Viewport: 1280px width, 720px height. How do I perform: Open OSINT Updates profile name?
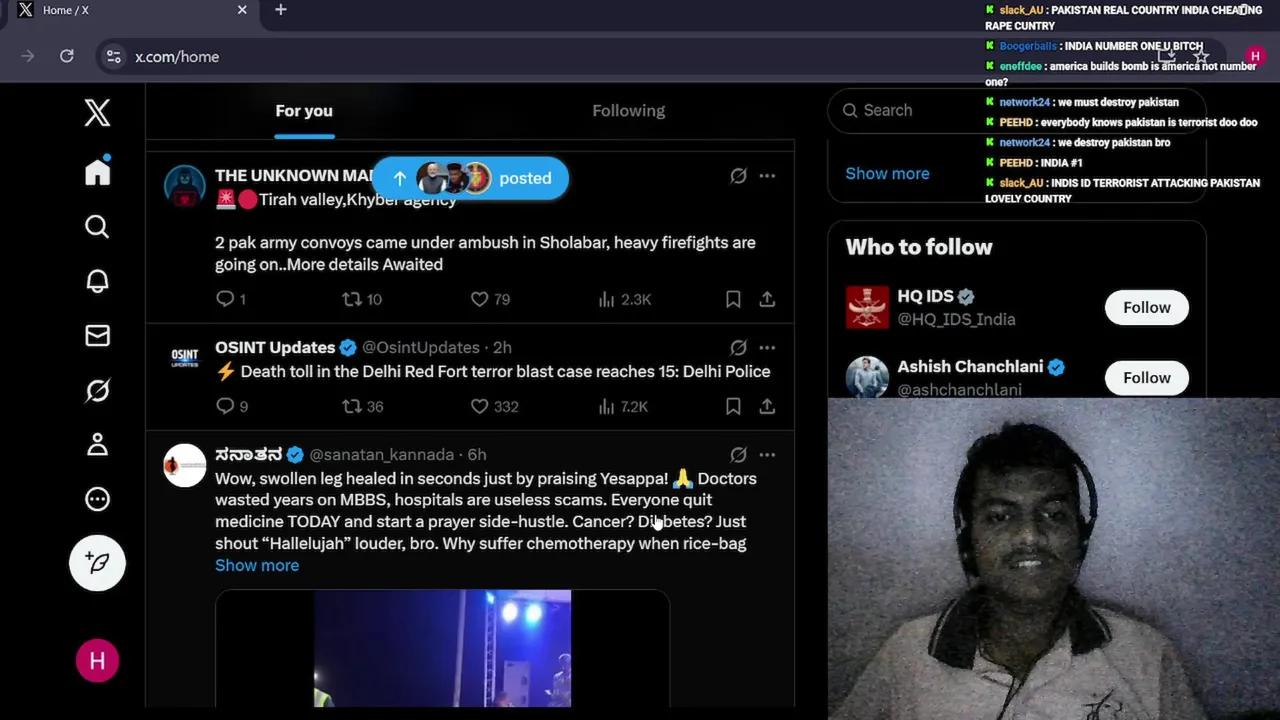tap(275, 347)
